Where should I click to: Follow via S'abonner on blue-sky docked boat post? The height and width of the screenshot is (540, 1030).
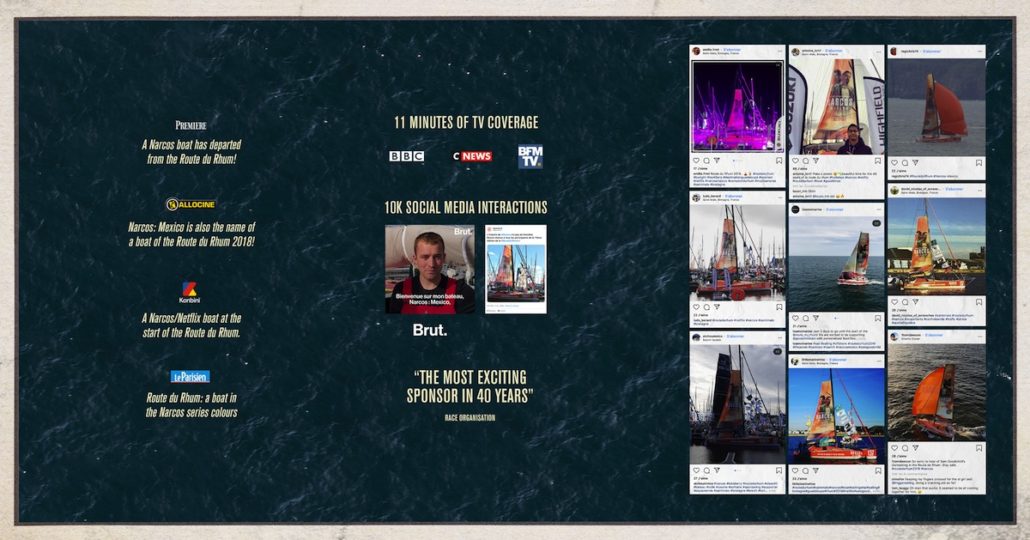click(x=838, y=360)
